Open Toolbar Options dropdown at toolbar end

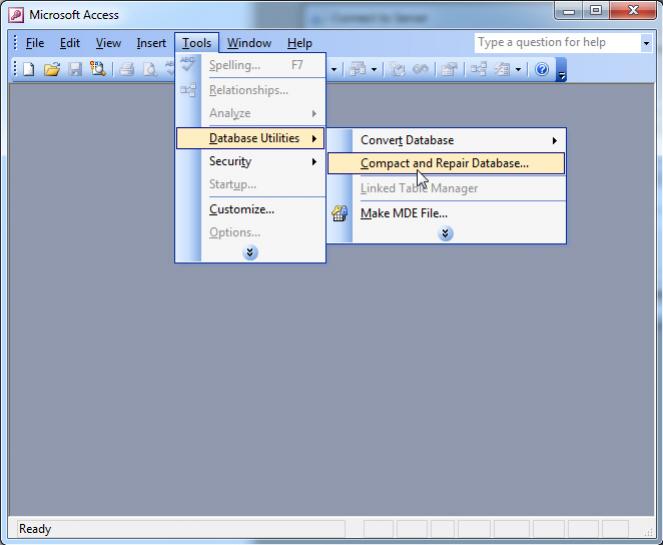click(561, 70)
